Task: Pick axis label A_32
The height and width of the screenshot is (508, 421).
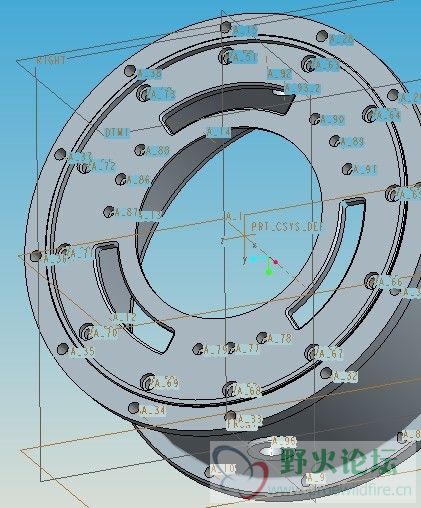Action: (346, 376)
